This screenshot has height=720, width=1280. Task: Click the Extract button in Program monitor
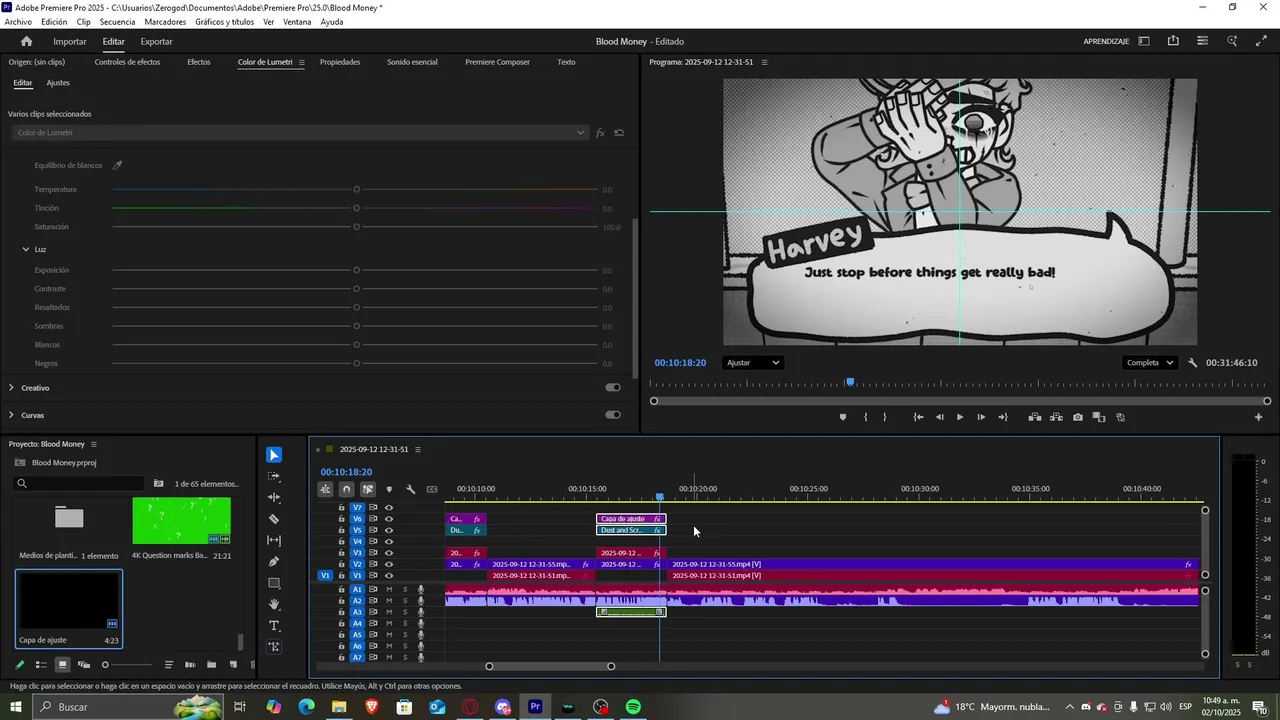tap(1056, 417)
